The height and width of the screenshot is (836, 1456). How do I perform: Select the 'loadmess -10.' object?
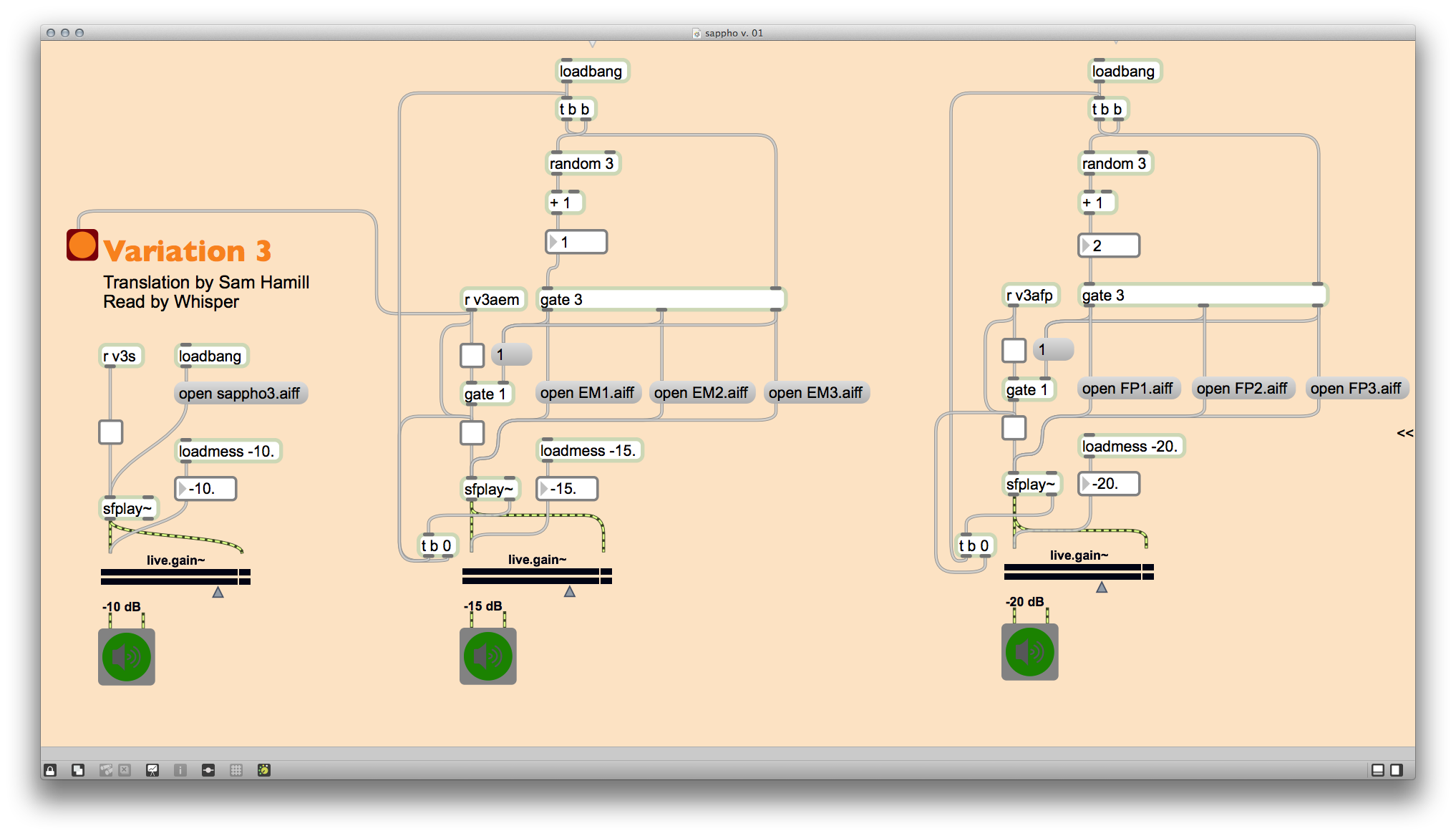(227, 452)
